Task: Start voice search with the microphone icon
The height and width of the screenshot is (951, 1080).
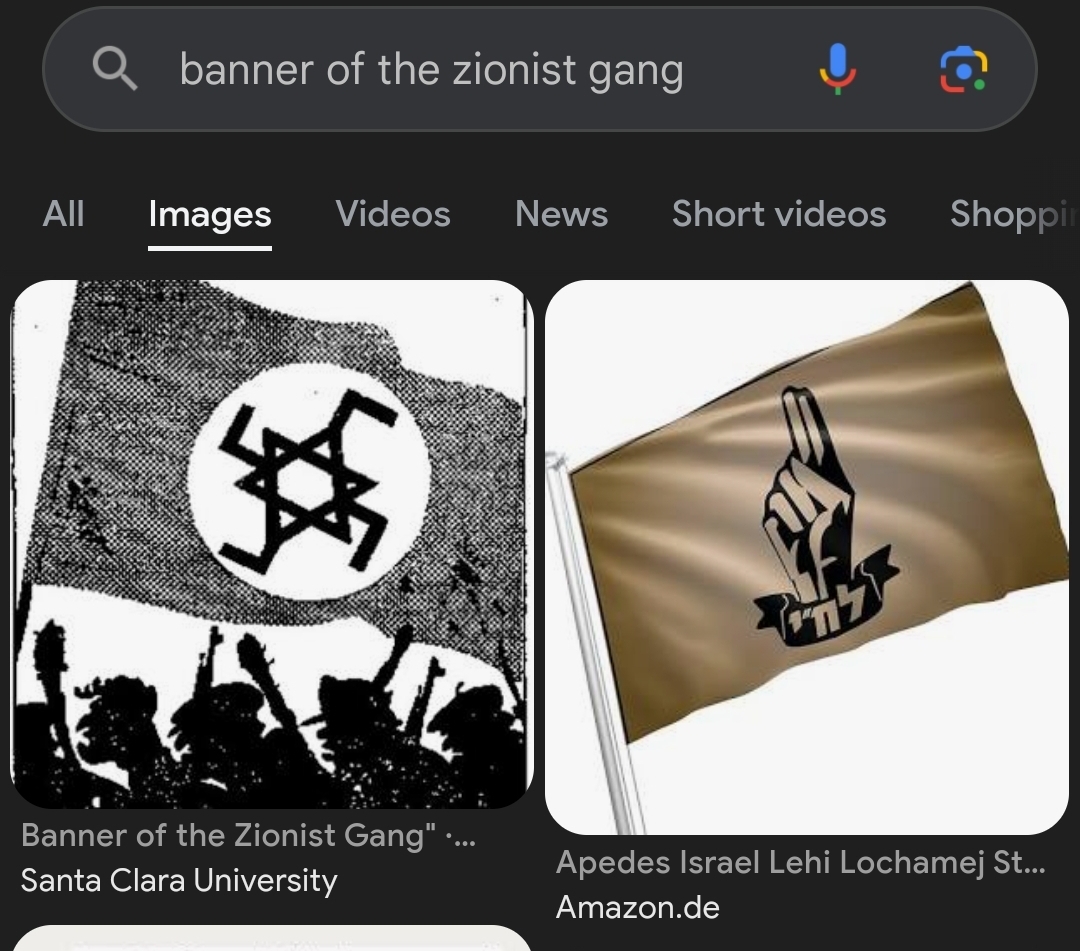Action: point(838,69)
